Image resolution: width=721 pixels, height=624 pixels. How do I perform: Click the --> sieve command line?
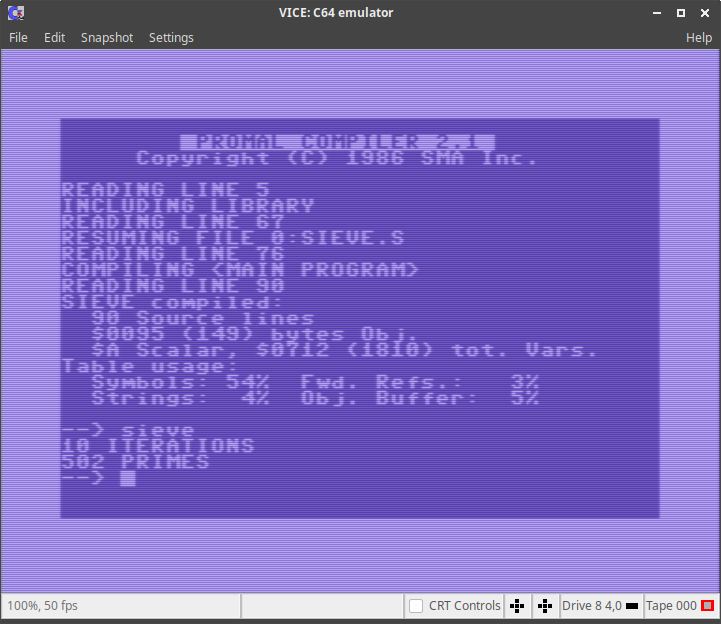(128, 430)
